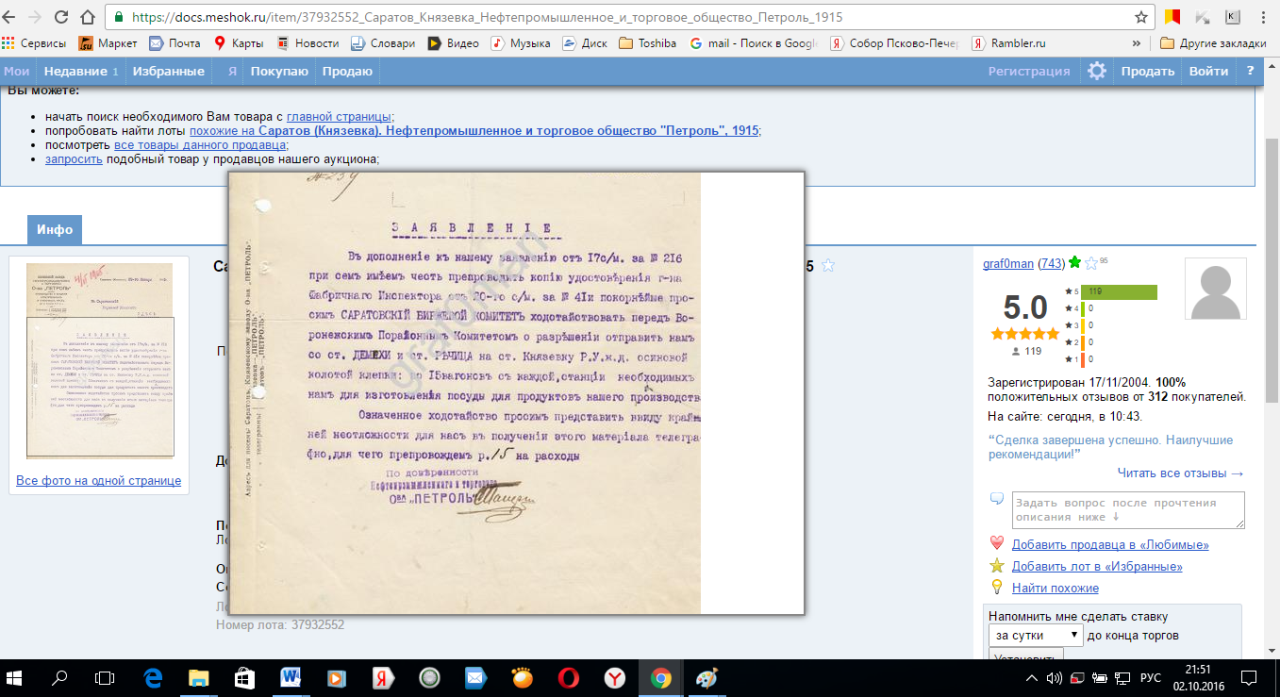Click the Продать button in the header
Viewport: 1280px width, 697px height.
(1147, 71)
